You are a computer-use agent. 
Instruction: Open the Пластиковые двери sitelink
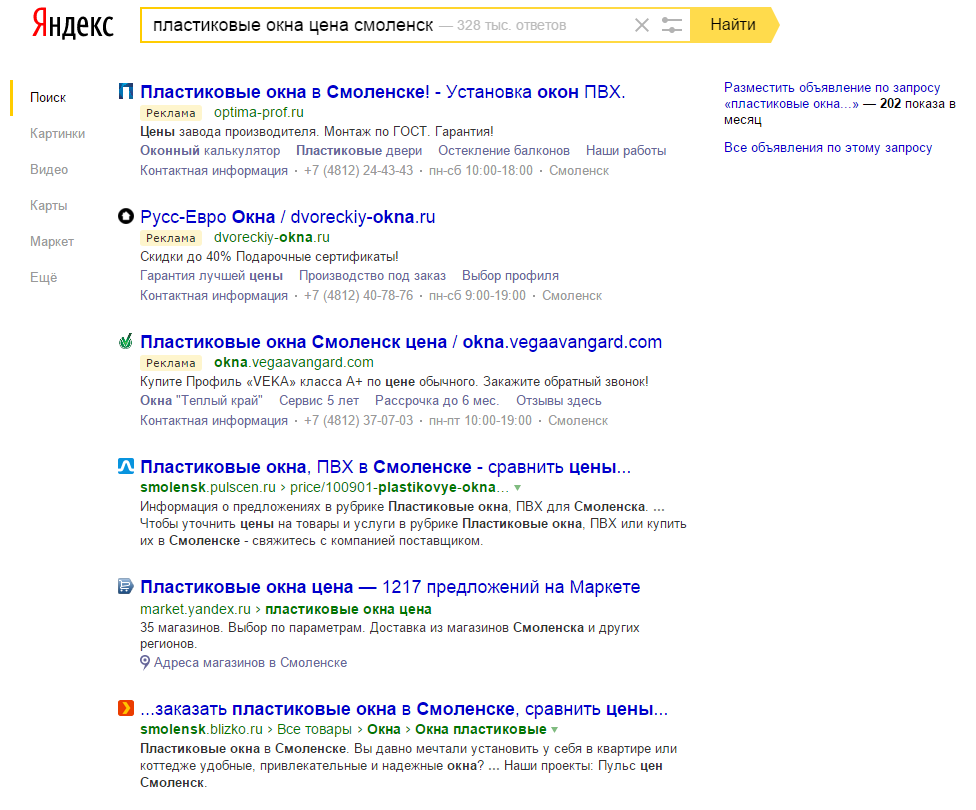[x=359, y=151]
